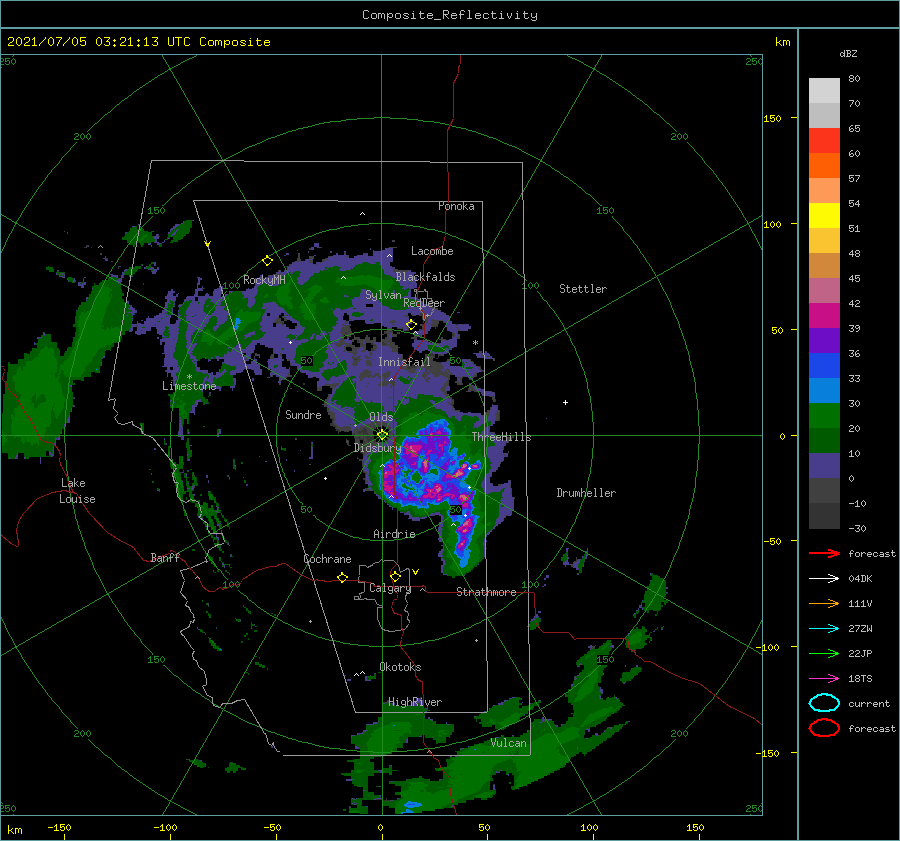Click the Composite_Reflectivity title text
The height and width of the screenshot is (841, 900).
449,15
